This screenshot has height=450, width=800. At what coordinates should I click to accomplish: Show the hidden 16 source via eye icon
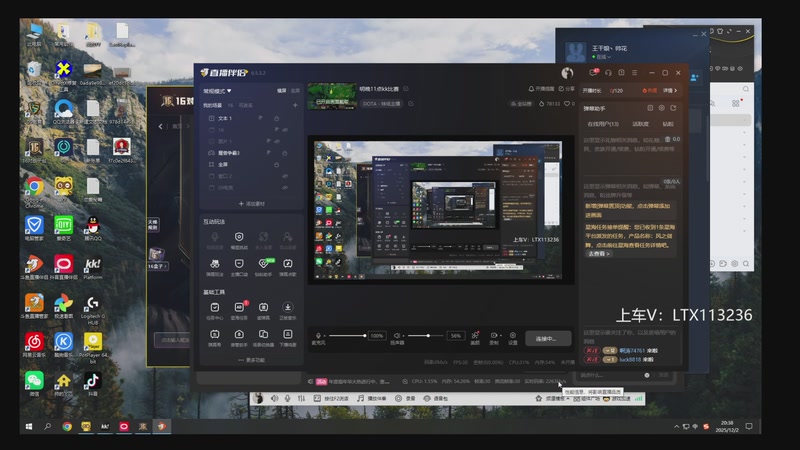pyautogui.click(x=285, y=130)
